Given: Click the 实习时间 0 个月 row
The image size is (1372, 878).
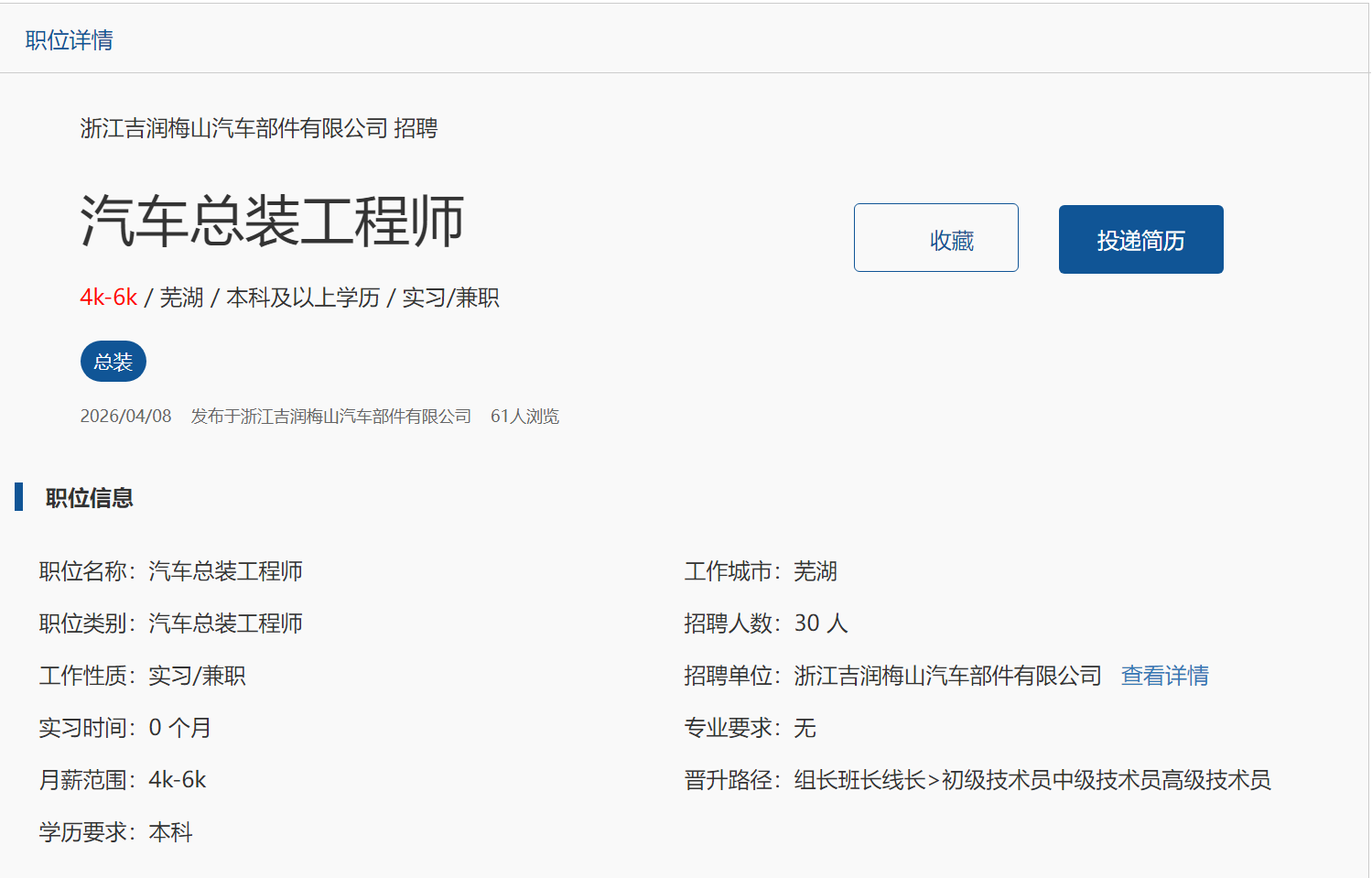Looking at the screenshot, I should click(125, 728).
